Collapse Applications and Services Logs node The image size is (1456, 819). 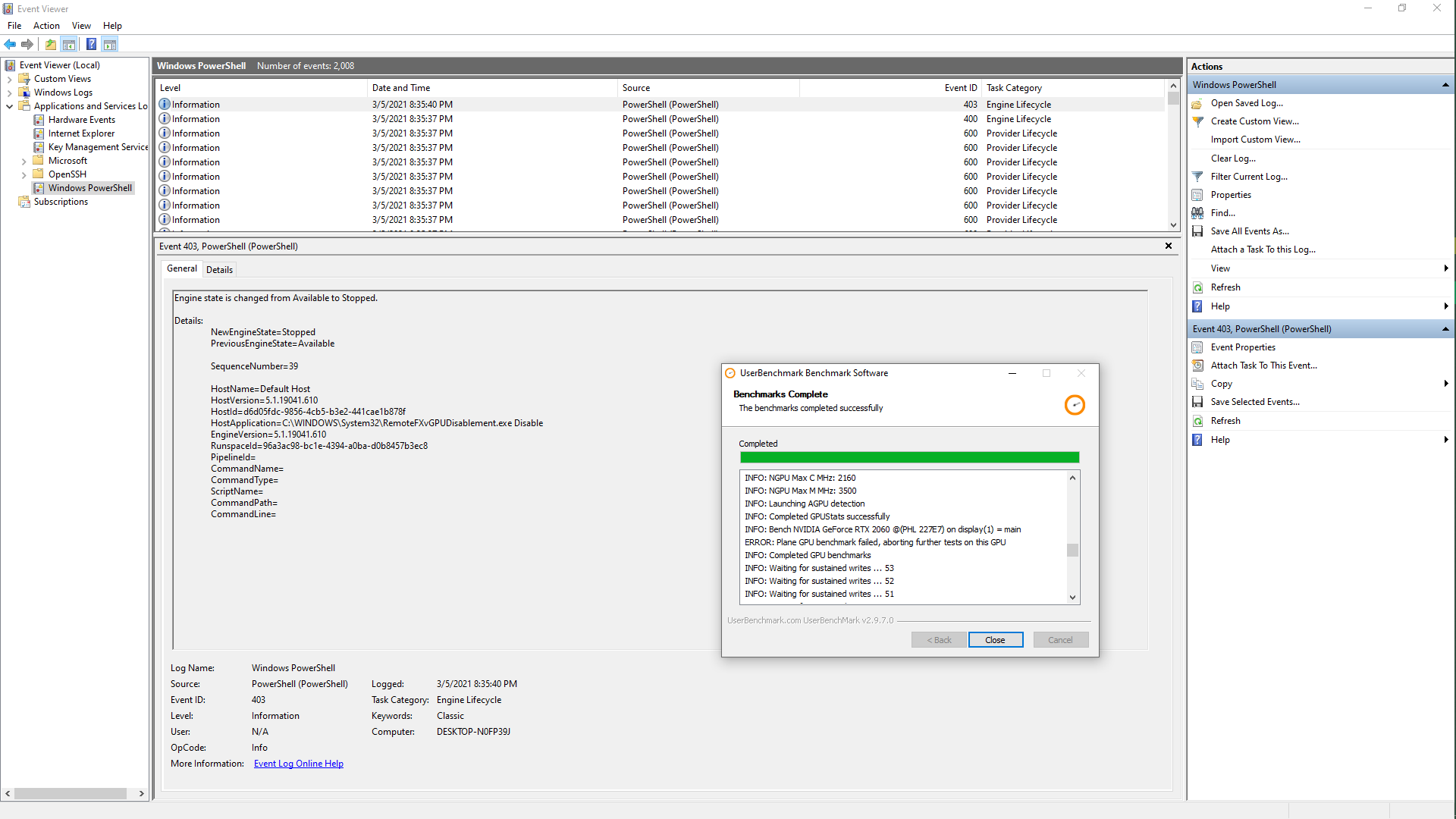(x=9, y=106)
